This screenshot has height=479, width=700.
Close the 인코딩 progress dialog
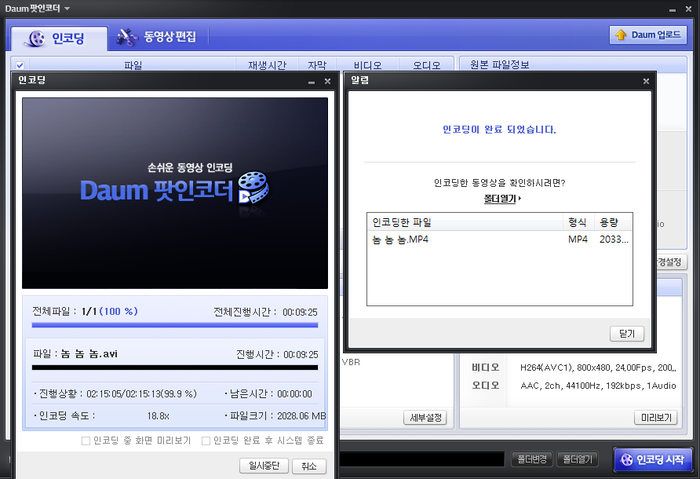point(328,81)
